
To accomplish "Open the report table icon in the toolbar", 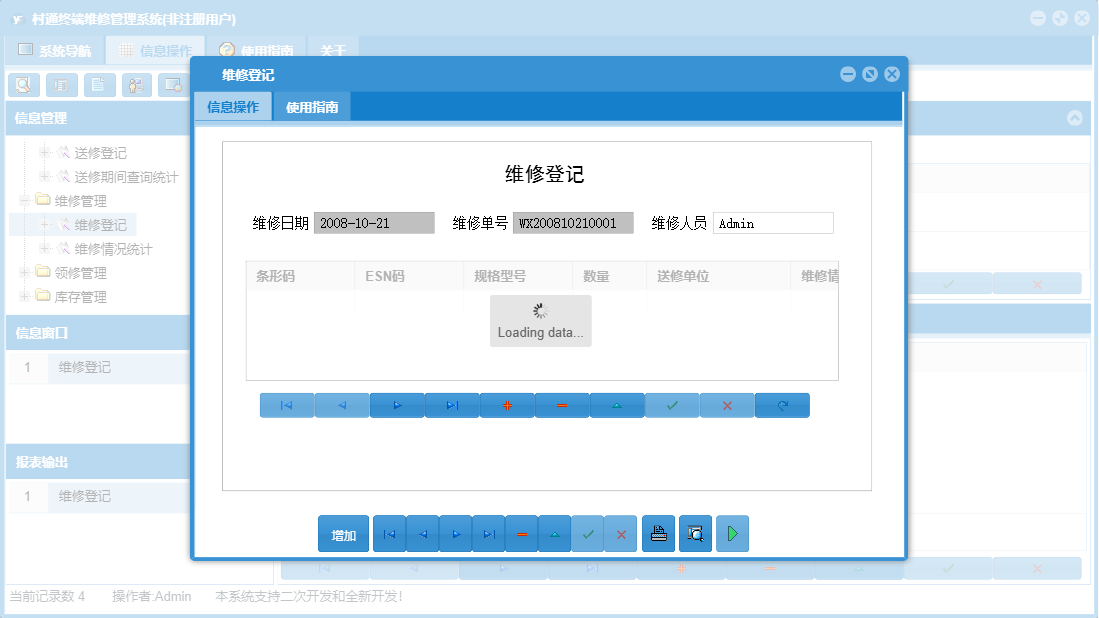I will (60, 85).
